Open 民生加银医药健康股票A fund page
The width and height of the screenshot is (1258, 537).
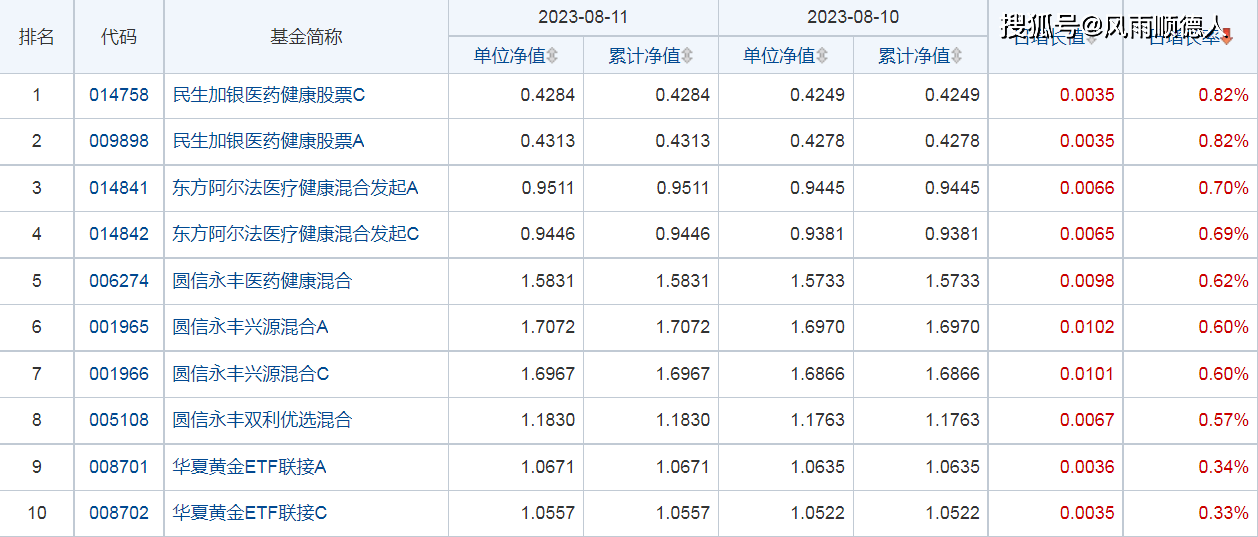point(268,141)
